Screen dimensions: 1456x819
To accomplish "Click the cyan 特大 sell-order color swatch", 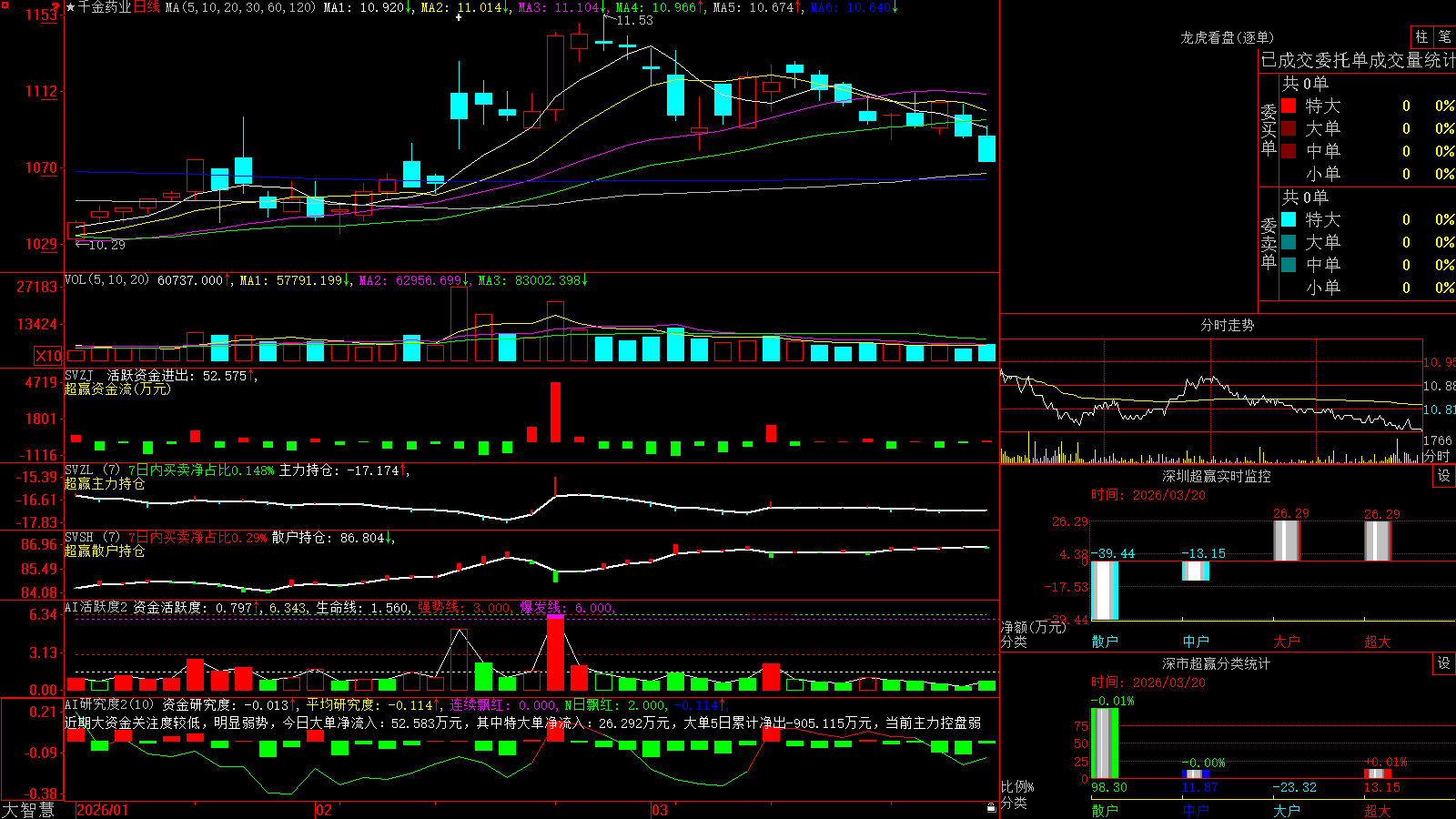I will click(1289, 219).
